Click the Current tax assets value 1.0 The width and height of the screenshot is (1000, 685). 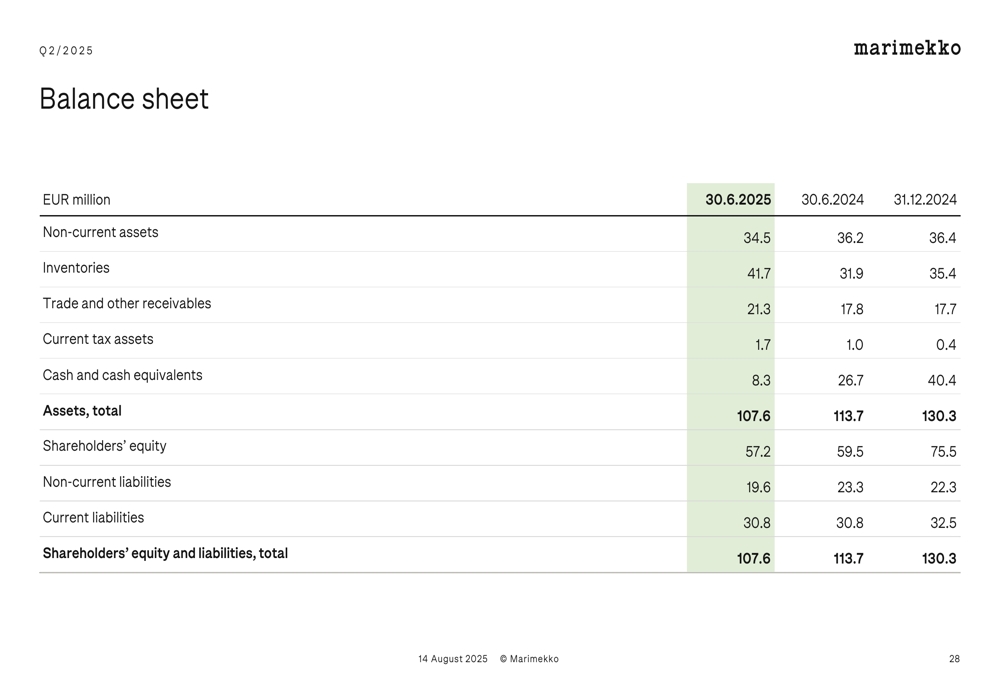point(855,345)
